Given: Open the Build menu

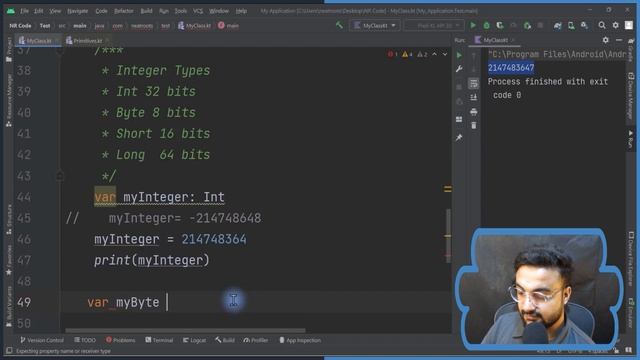Looking at the screenshot, I should pos(146,11).
